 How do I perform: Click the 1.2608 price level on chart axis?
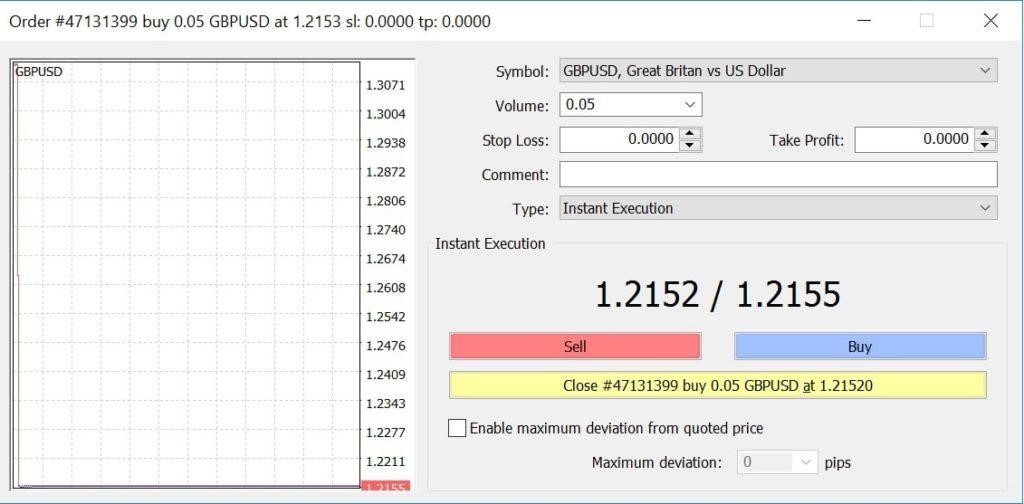pyautogui.click(x=385, y=287)
